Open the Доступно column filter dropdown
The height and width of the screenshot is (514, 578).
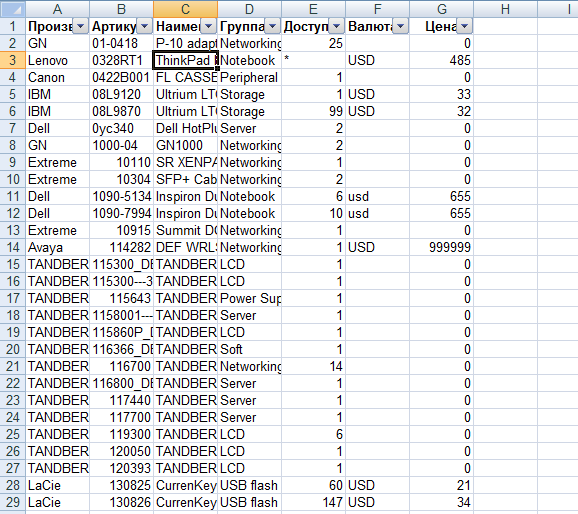click(336, 26)
